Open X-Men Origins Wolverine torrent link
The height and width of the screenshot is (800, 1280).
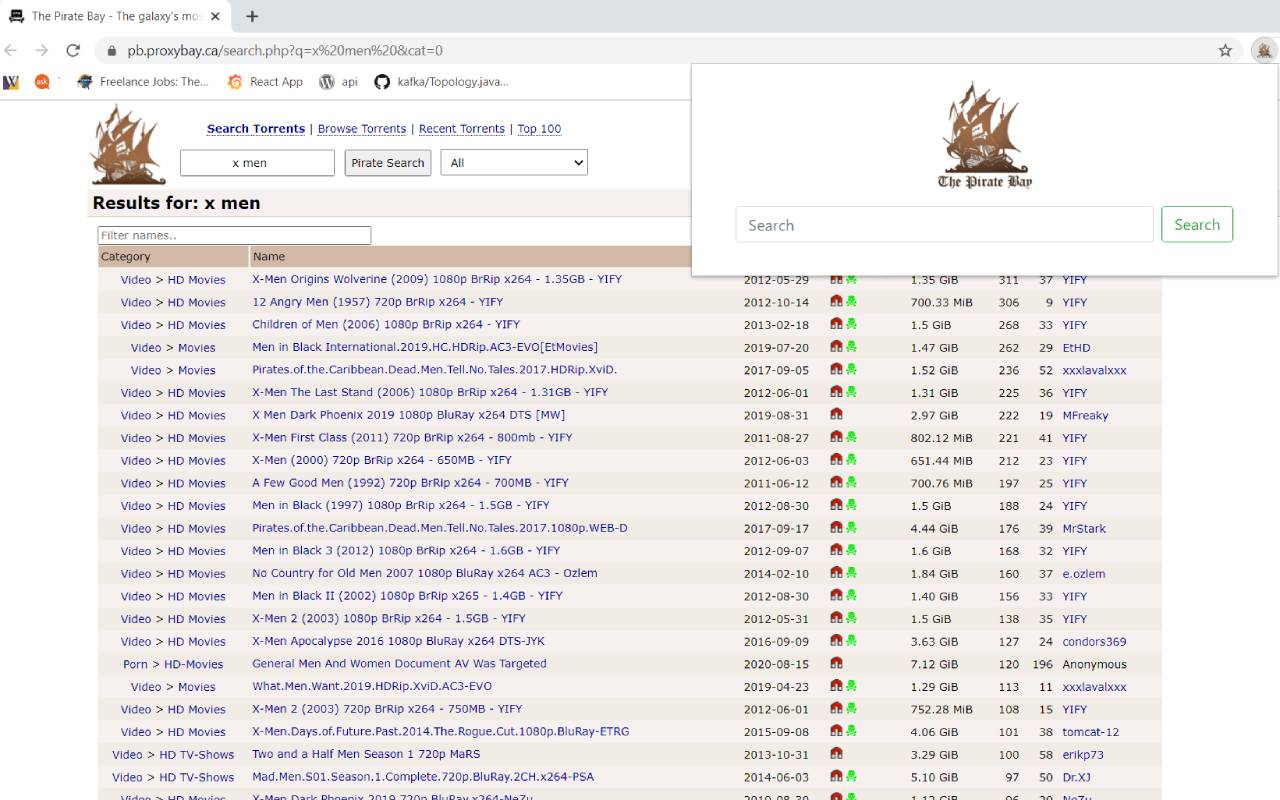[x=437, y=279]
